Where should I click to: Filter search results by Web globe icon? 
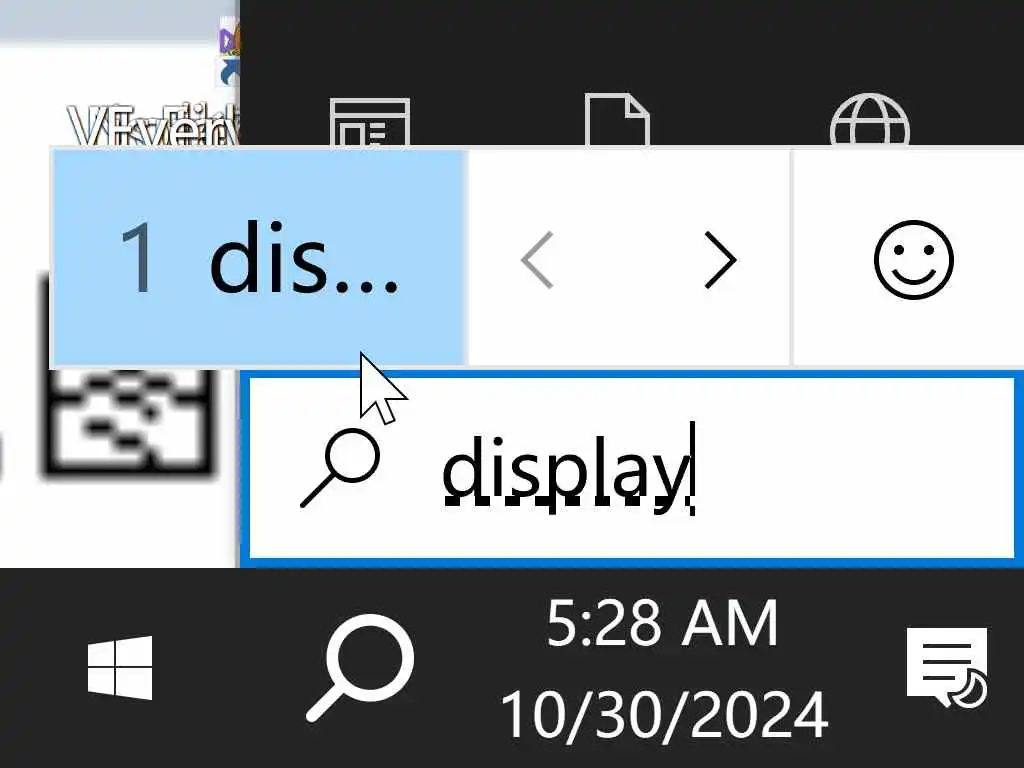click(870, 120)
